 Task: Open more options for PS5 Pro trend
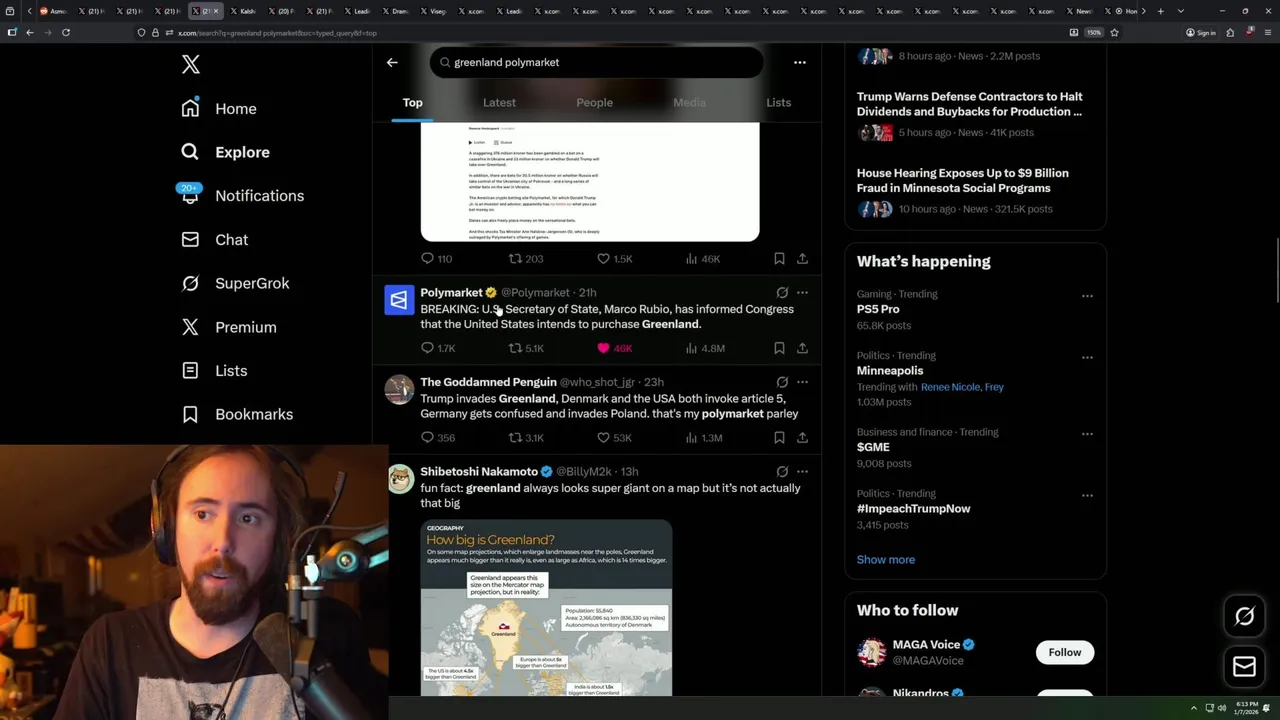(1087, 296)
